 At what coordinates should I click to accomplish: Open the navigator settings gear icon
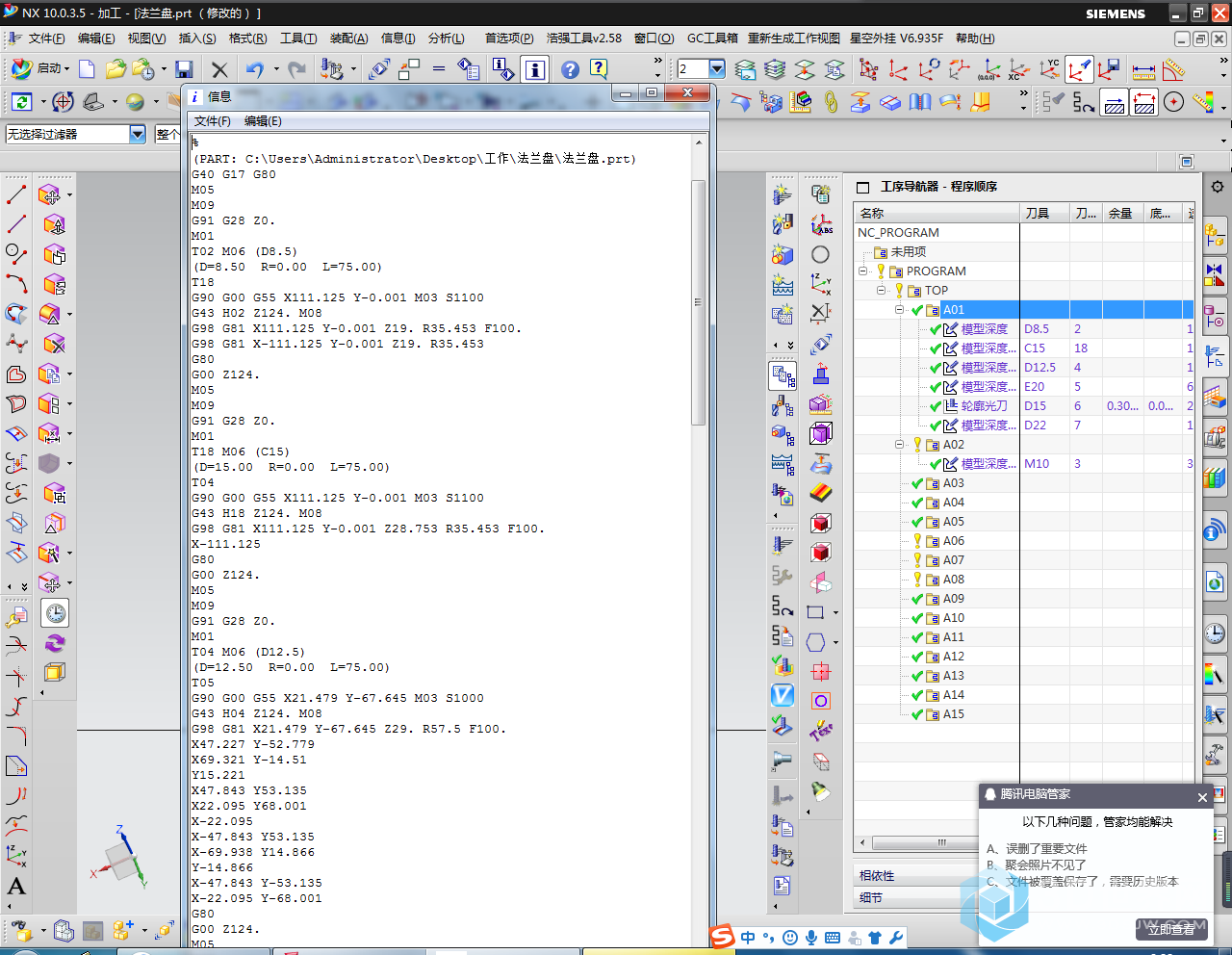pos(1218,187)
